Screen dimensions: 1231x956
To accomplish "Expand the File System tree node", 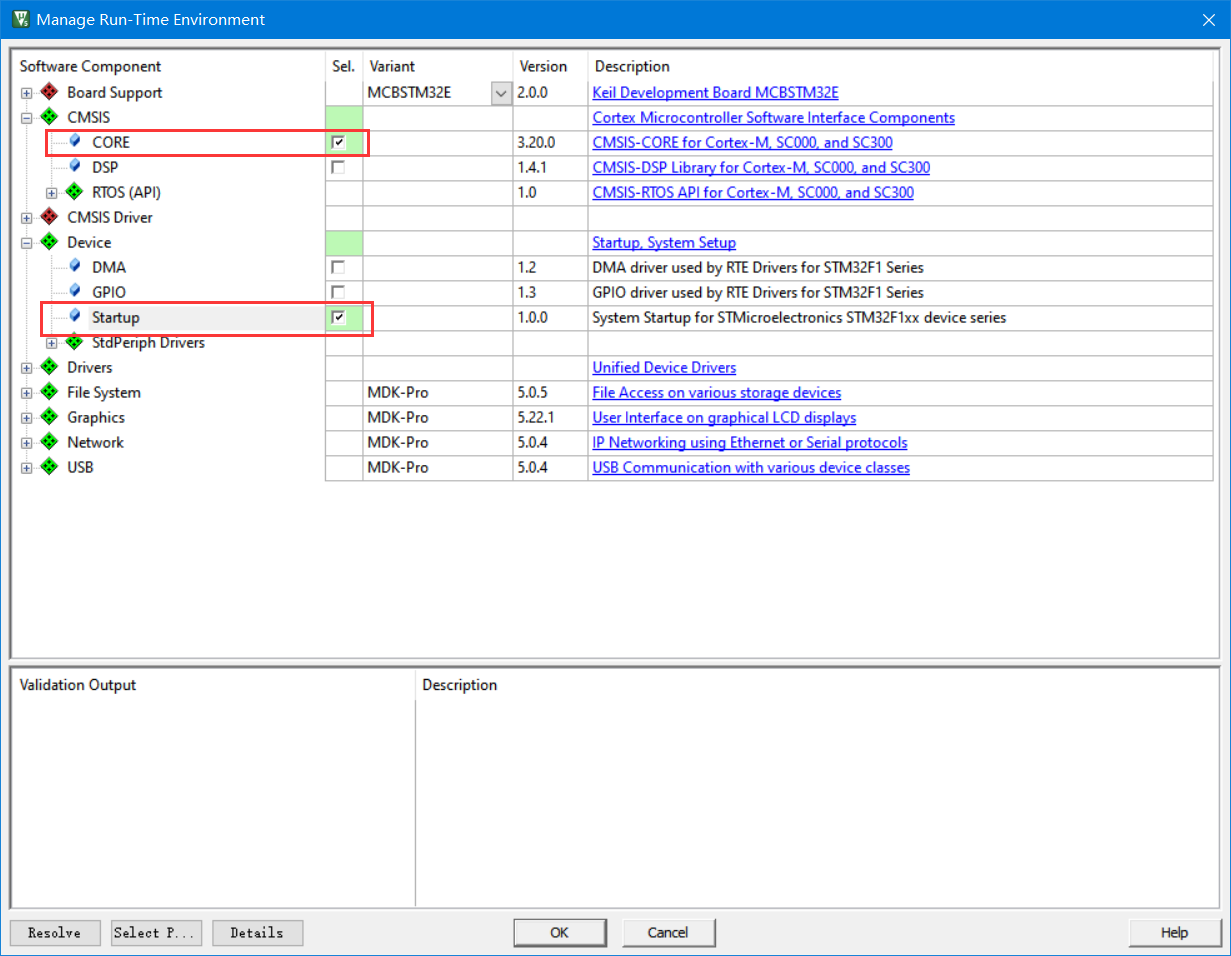I will (x=27, y=392).
